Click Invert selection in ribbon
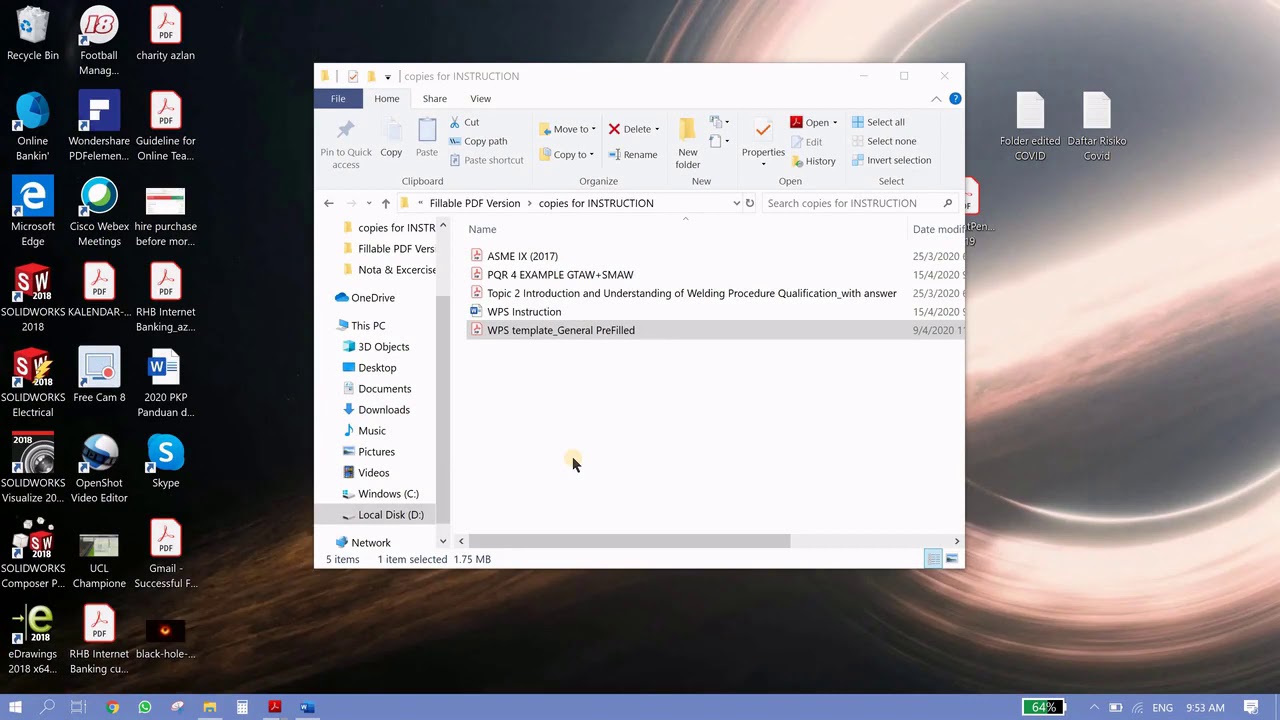This screenshot has height=720, width=1280. coord(891,160)
